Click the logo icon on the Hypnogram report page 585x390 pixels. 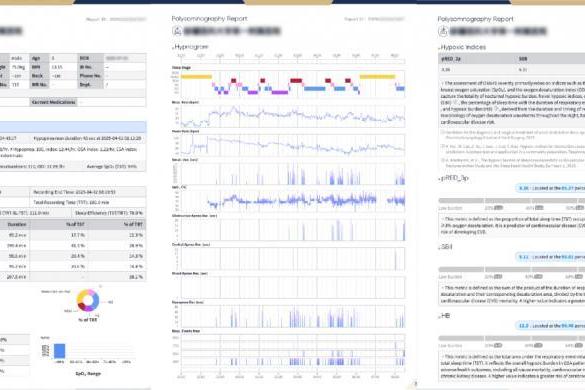coord(177,31)
